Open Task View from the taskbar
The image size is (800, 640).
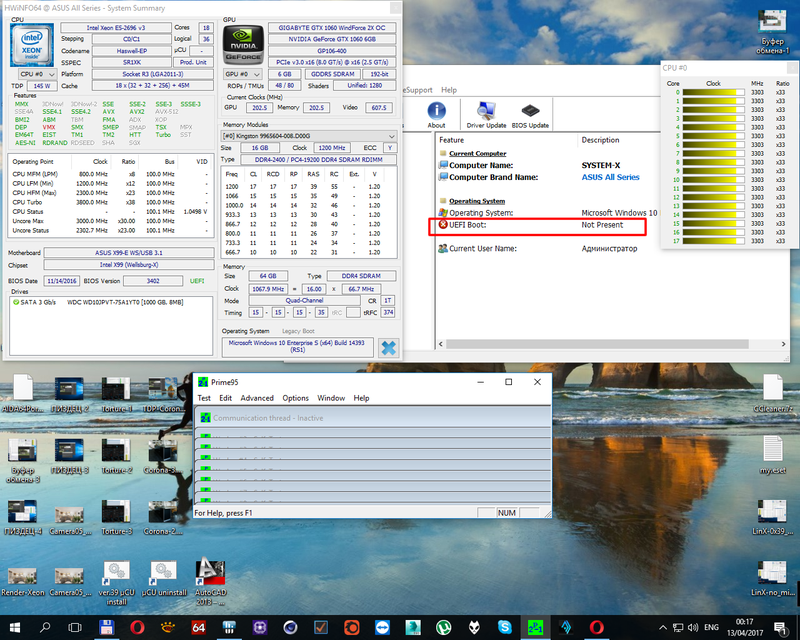tap(75, 627)
